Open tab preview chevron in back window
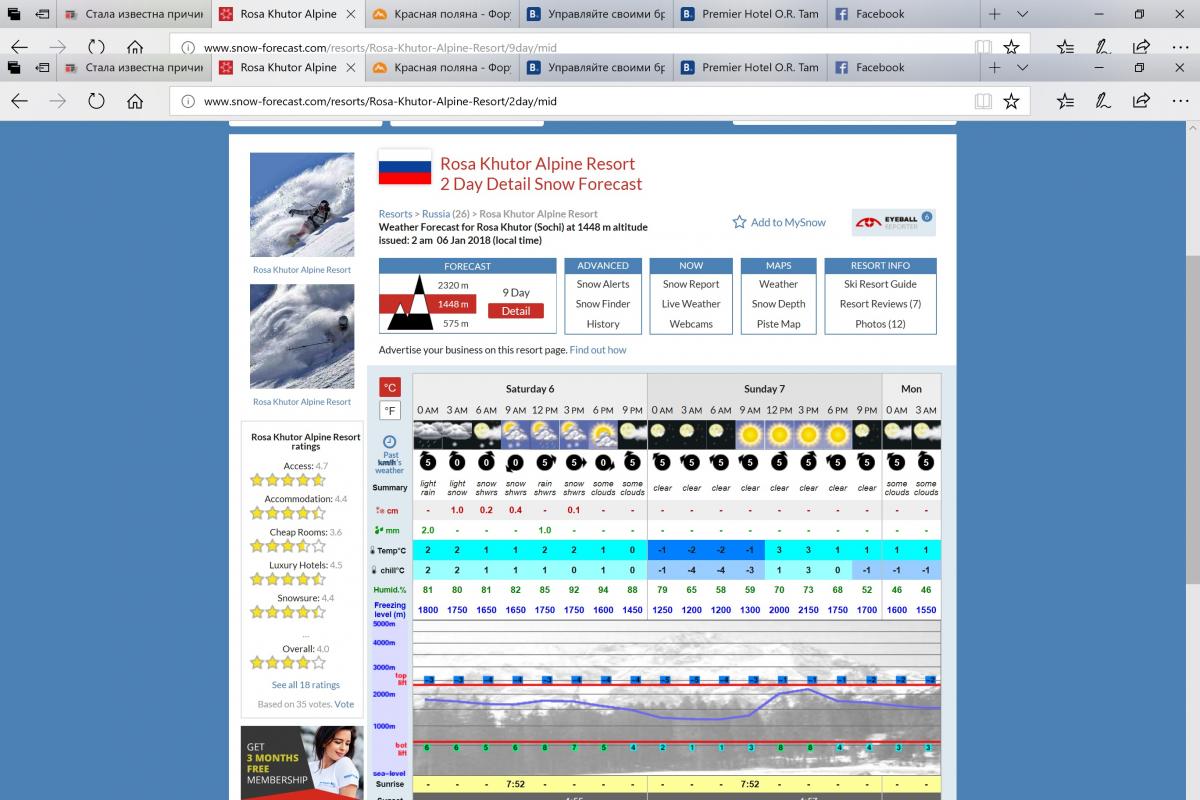Screen dimensions: 1200x800 [x=1022, y=14]
